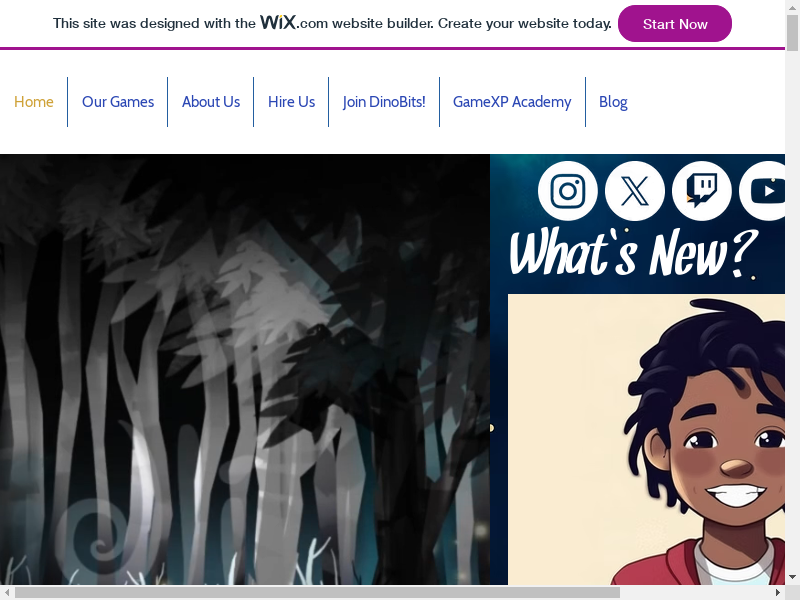
Task: Click the vertical scrollbar down arrow
Action: coord(792,578)
